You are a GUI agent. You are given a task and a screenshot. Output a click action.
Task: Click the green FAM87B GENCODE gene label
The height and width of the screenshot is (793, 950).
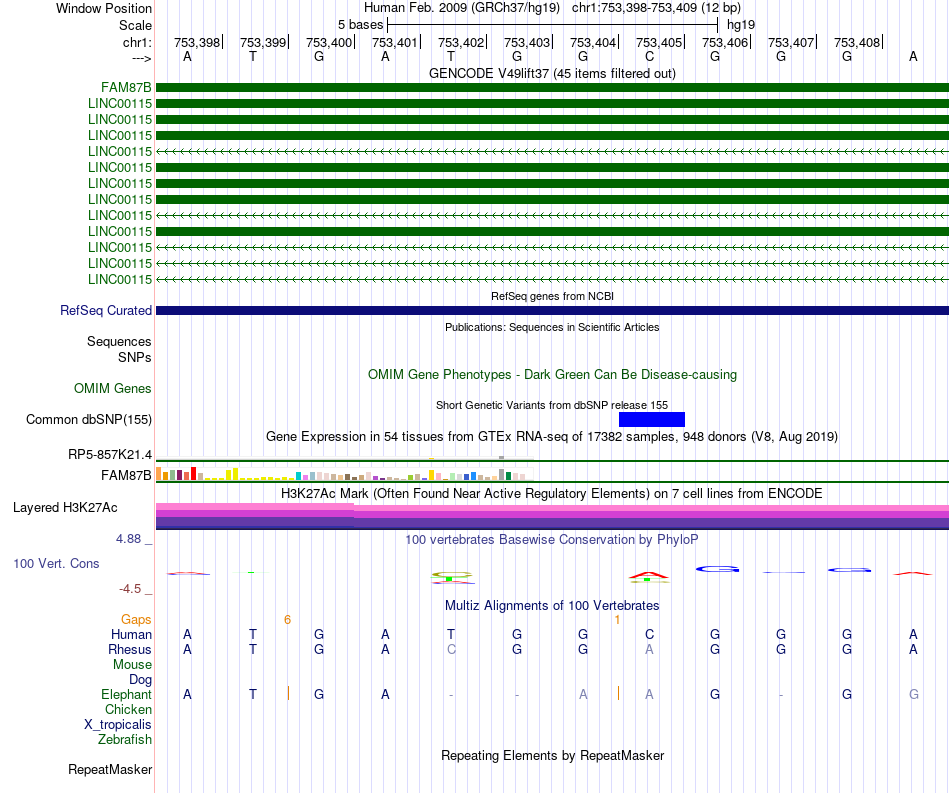point(126,88)
